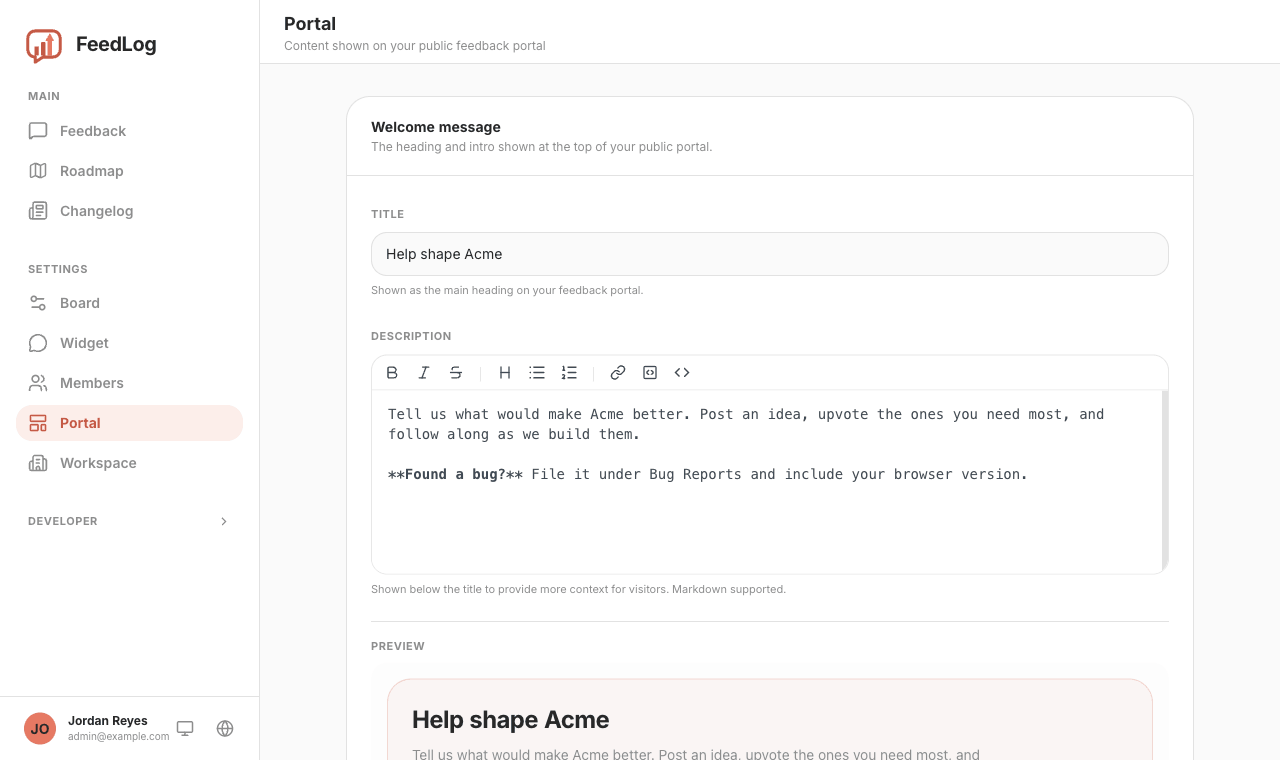Go to the Changelog page
The width and height of the screenshot is (1280, 760).
129,211
